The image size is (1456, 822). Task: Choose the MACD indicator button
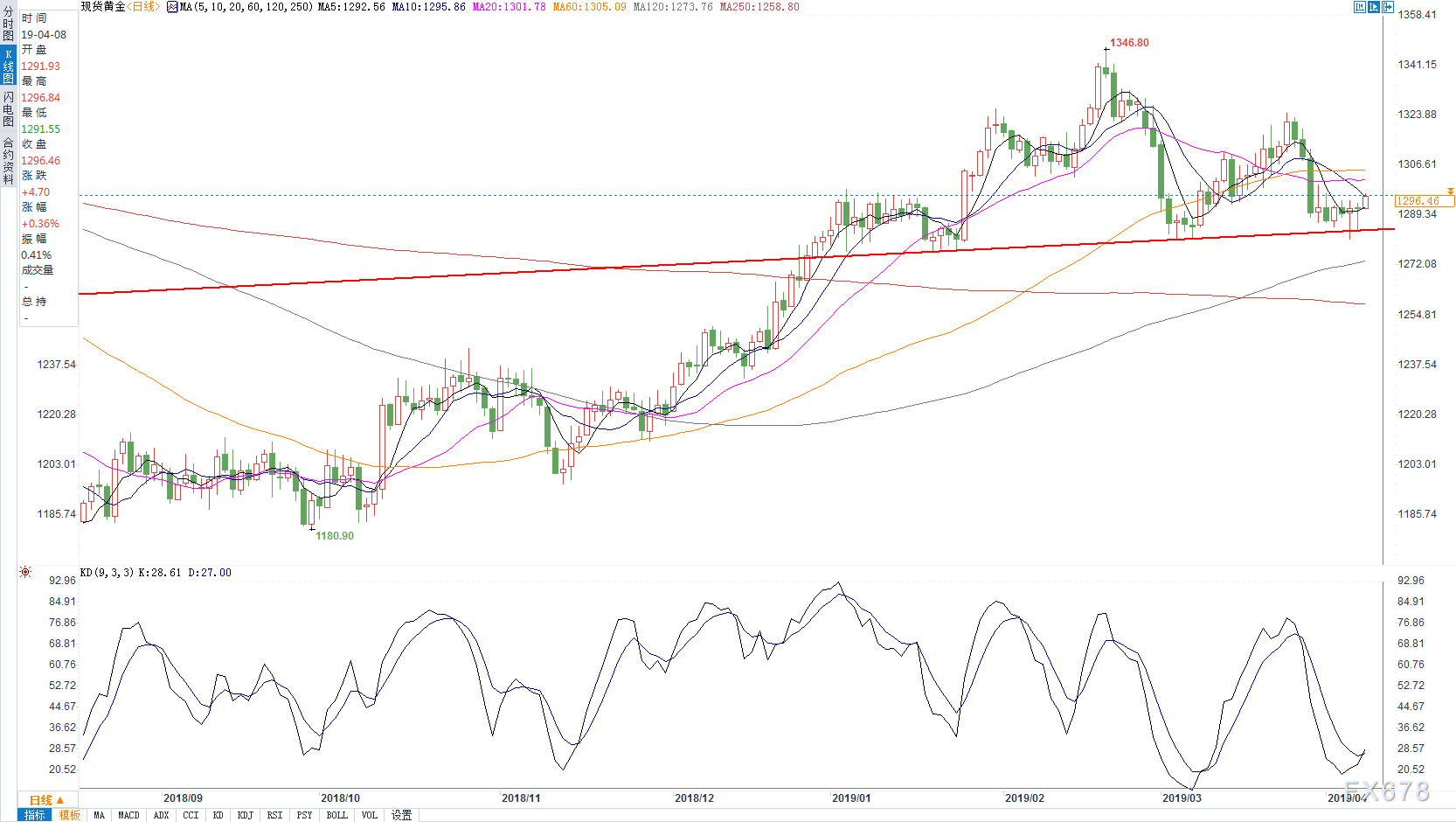click(129, 815)
